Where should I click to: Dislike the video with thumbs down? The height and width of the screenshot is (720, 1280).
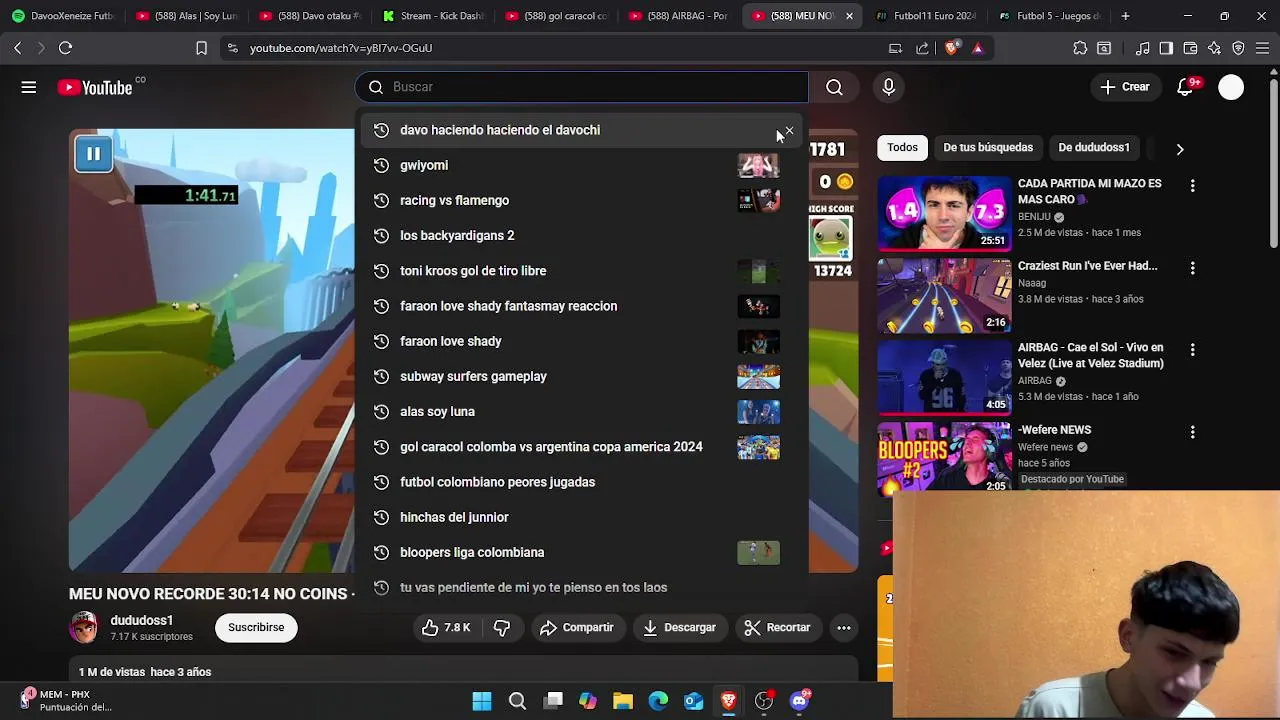[502, 627]
